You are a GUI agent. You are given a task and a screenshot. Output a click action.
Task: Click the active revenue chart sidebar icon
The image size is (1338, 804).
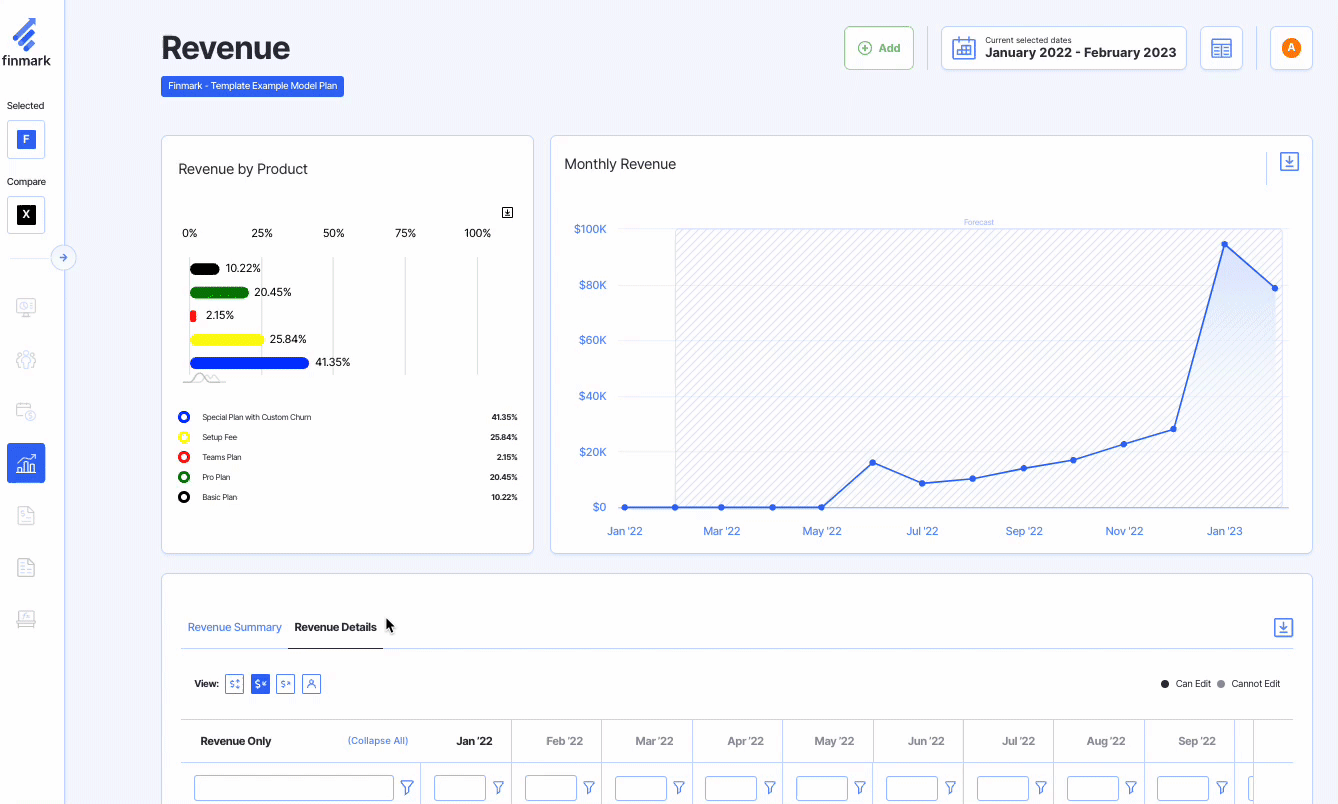point(26,463)
